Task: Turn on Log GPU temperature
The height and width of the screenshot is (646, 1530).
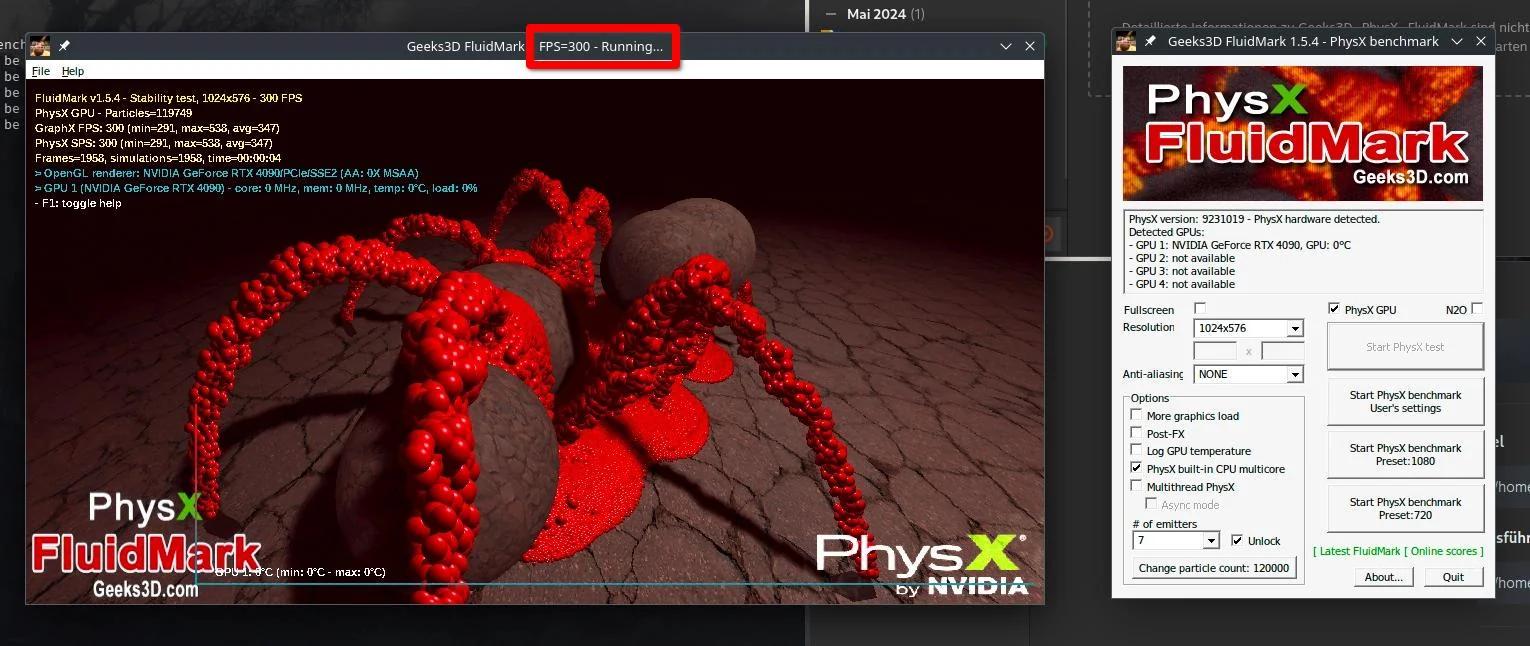Action: click(x=1136, y=451)
